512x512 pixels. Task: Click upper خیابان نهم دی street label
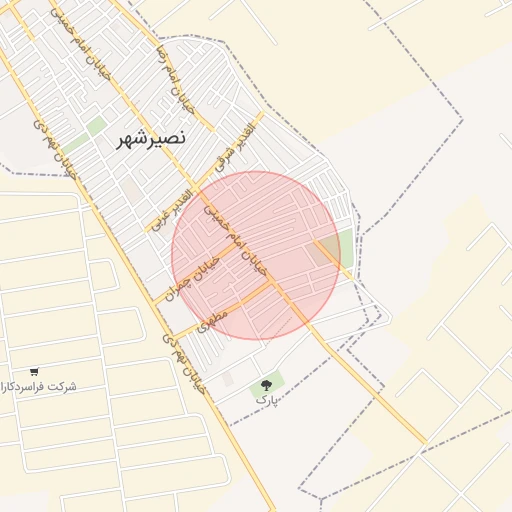(55, 149)
